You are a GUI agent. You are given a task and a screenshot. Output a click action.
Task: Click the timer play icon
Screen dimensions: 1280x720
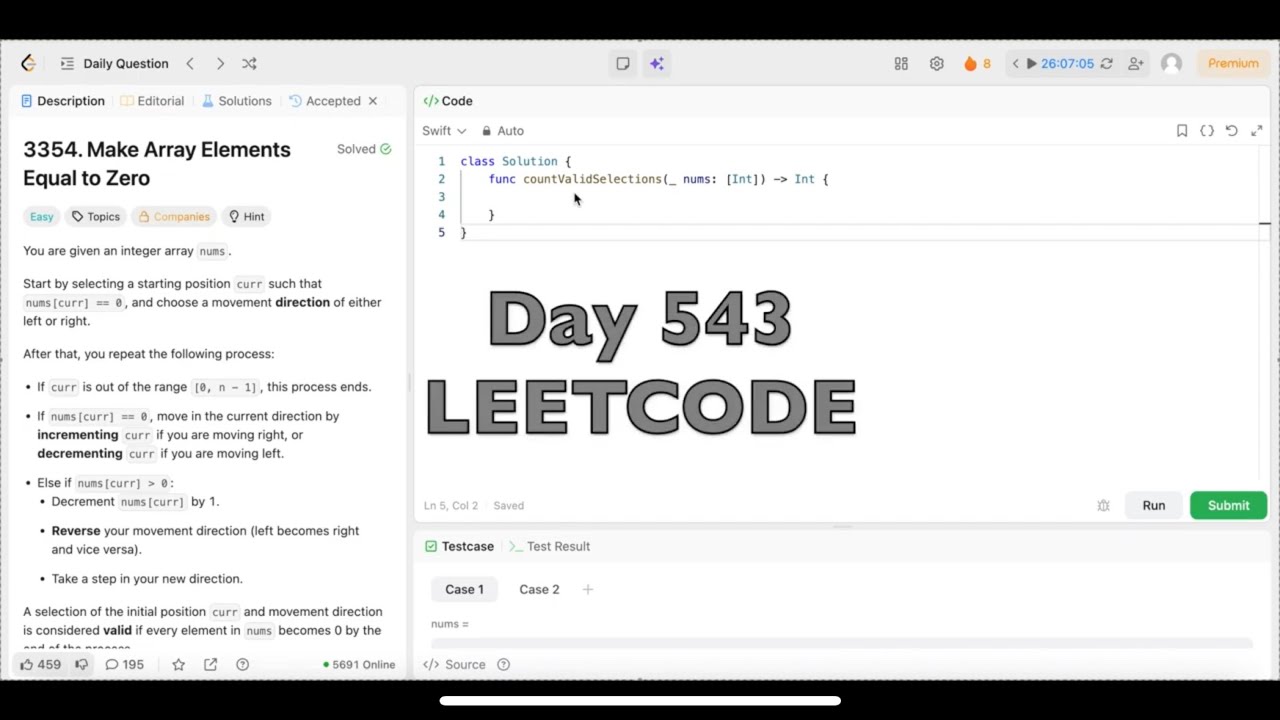1031,63
